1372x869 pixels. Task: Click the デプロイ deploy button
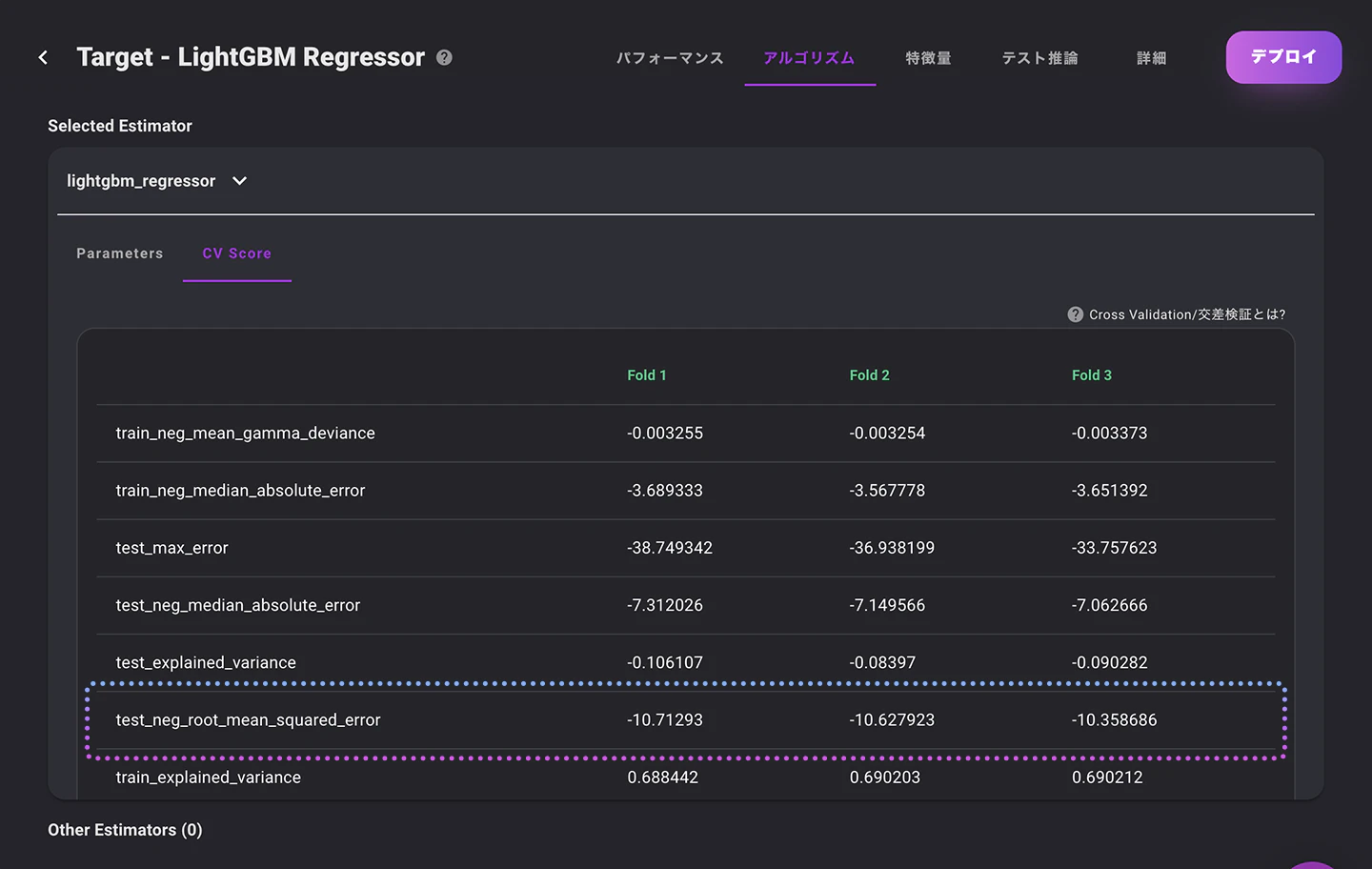[1283, 57]
